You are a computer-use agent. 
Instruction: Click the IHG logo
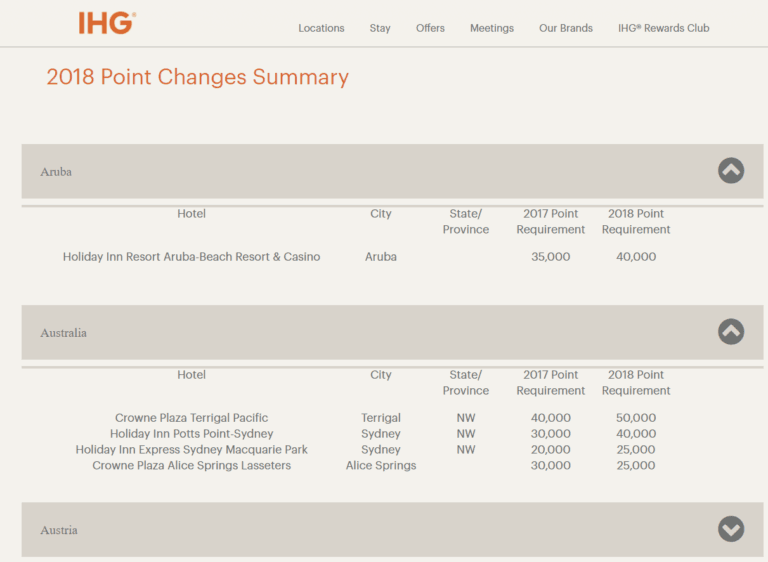106,23
